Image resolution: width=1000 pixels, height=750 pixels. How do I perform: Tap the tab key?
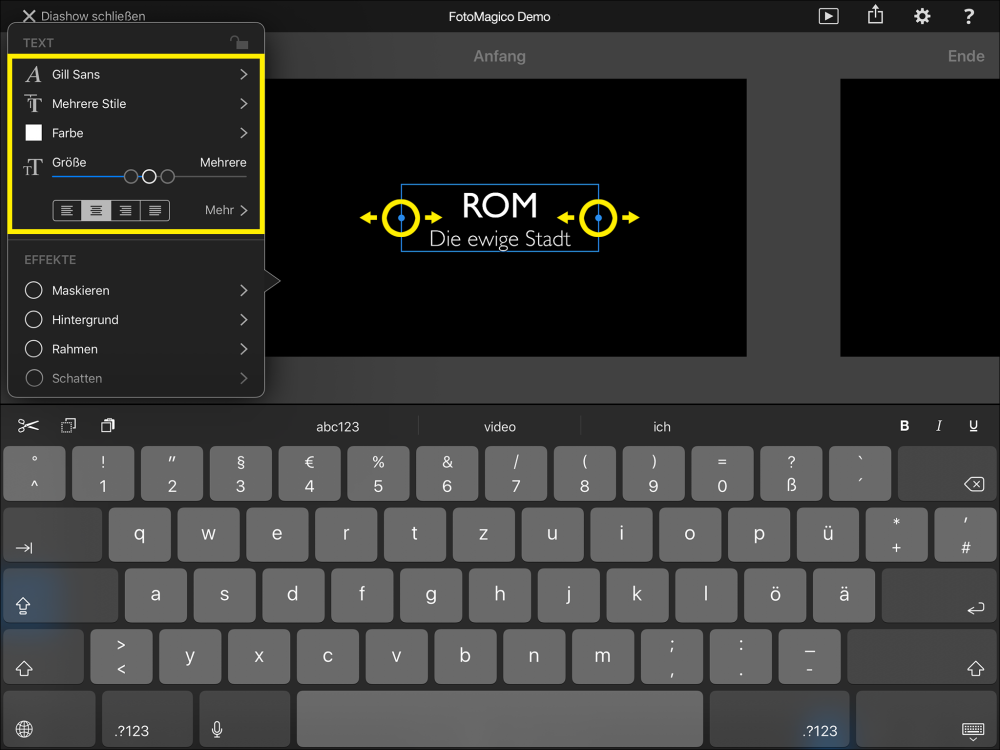click(x=52, y=534)
